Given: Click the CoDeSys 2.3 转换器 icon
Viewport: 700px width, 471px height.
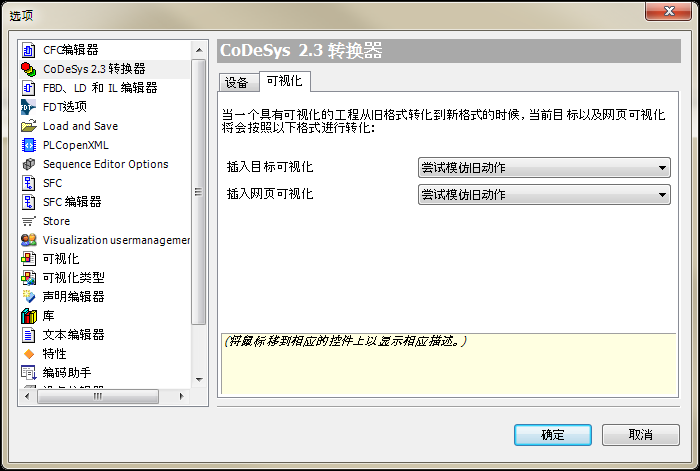Looking at the screenshot, I should point(29,69).
